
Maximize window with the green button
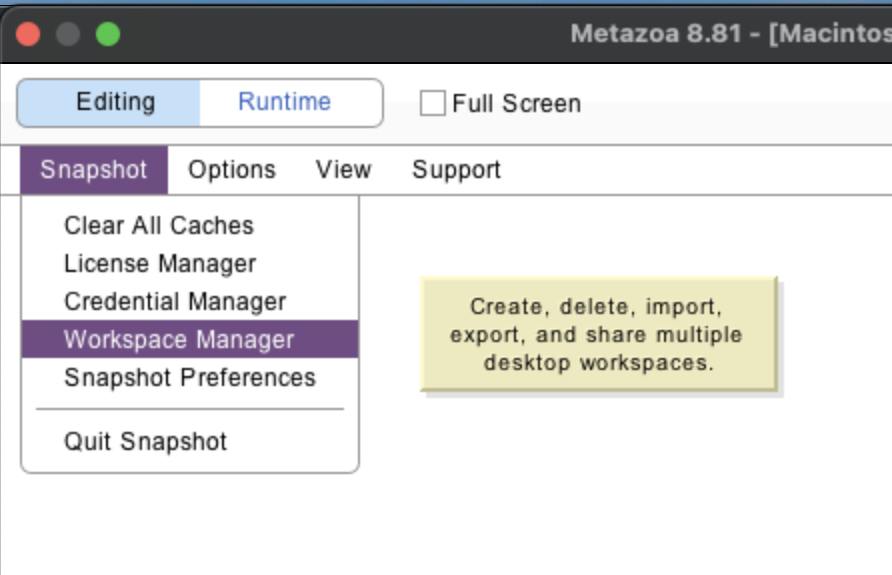click(x=107, y=34)
